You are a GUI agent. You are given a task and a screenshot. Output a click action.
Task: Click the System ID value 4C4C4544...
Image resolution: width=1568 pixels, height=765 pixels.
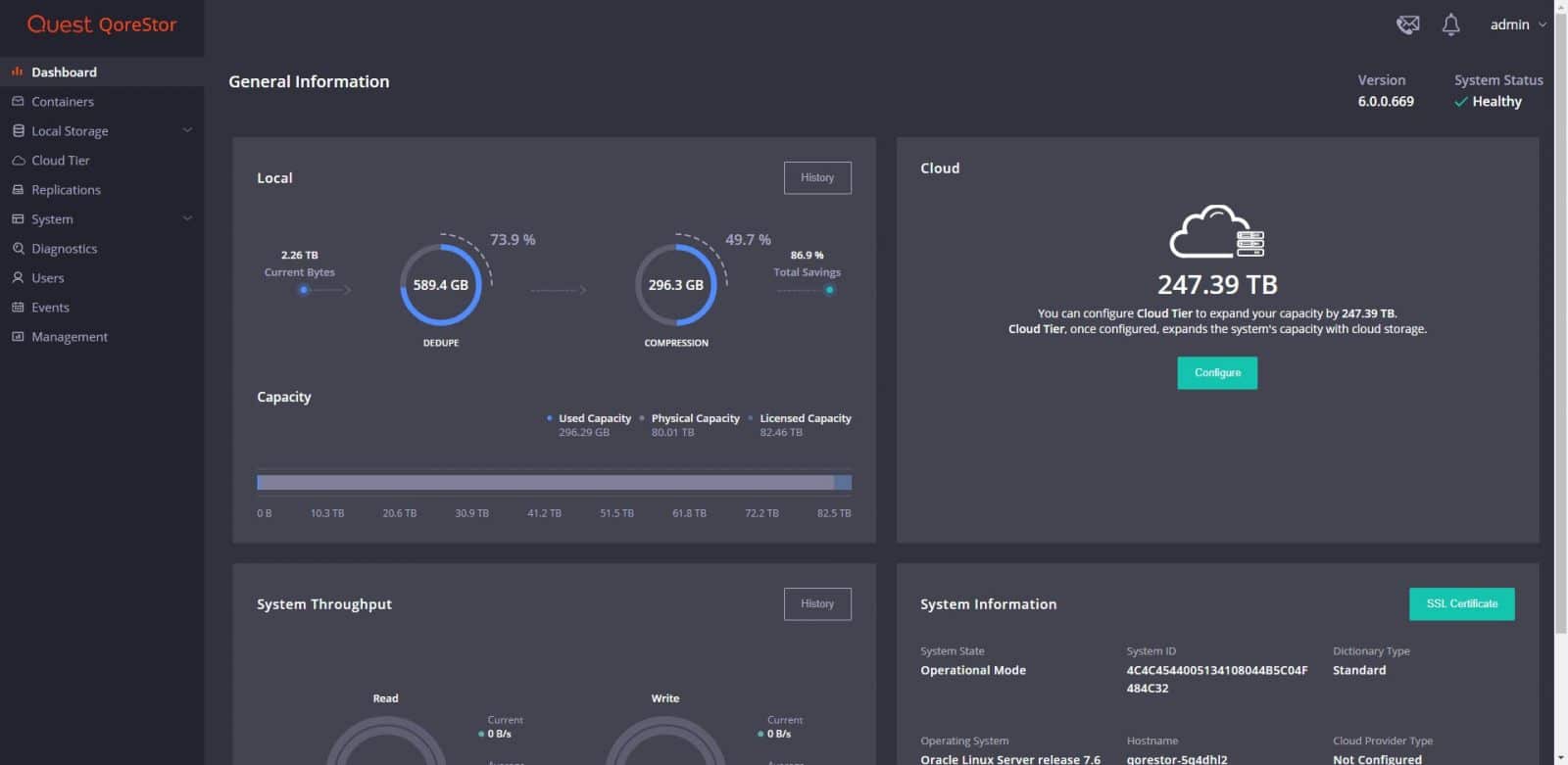point(1217,679)
